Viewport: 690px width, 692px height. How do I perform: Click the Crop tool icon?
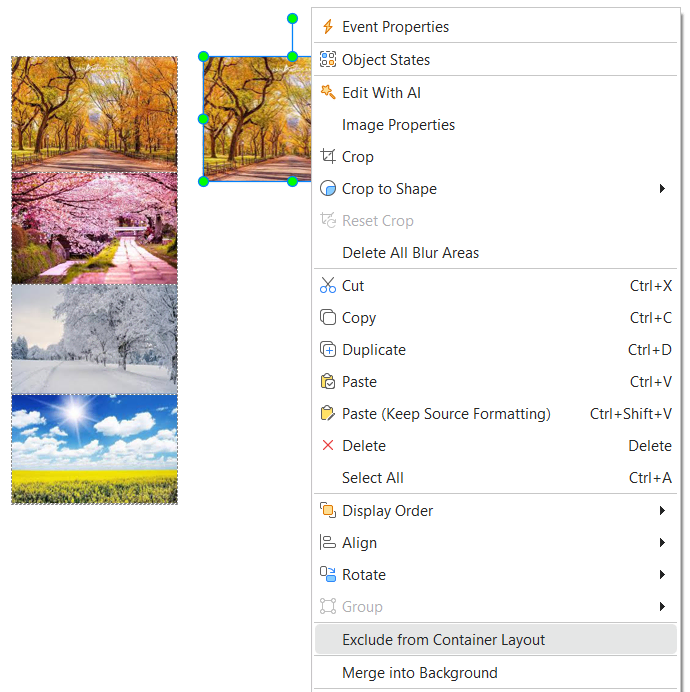pos(328,157)
